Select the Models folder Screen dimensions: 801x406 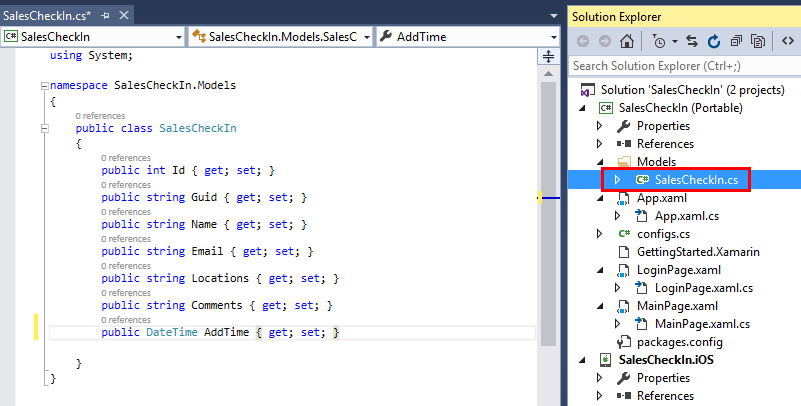[656, 162]
